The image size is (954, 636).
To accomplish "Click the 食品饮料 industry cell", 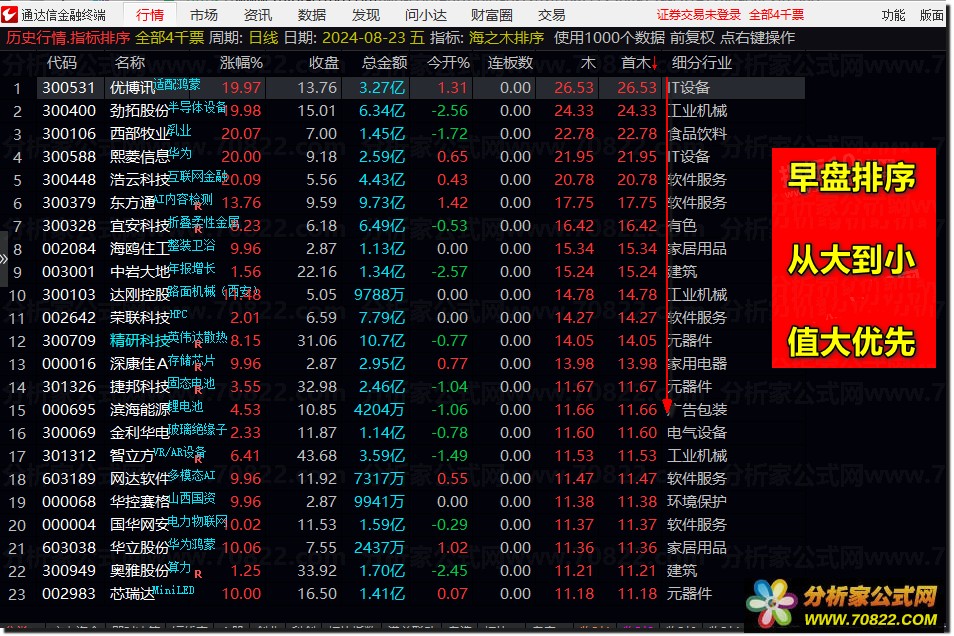I will coord(697,134).
